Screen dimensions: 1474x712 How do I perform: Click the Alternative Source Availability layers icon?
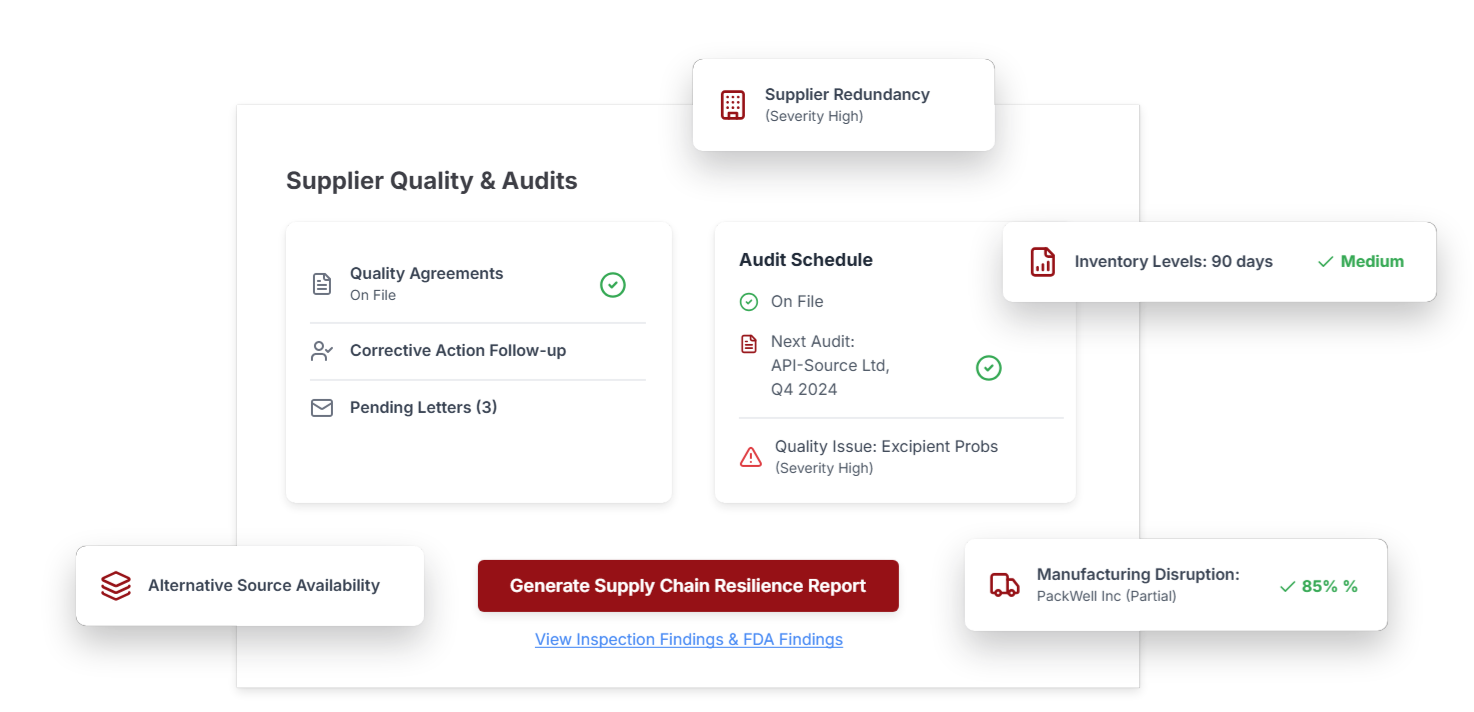(116, 585)
